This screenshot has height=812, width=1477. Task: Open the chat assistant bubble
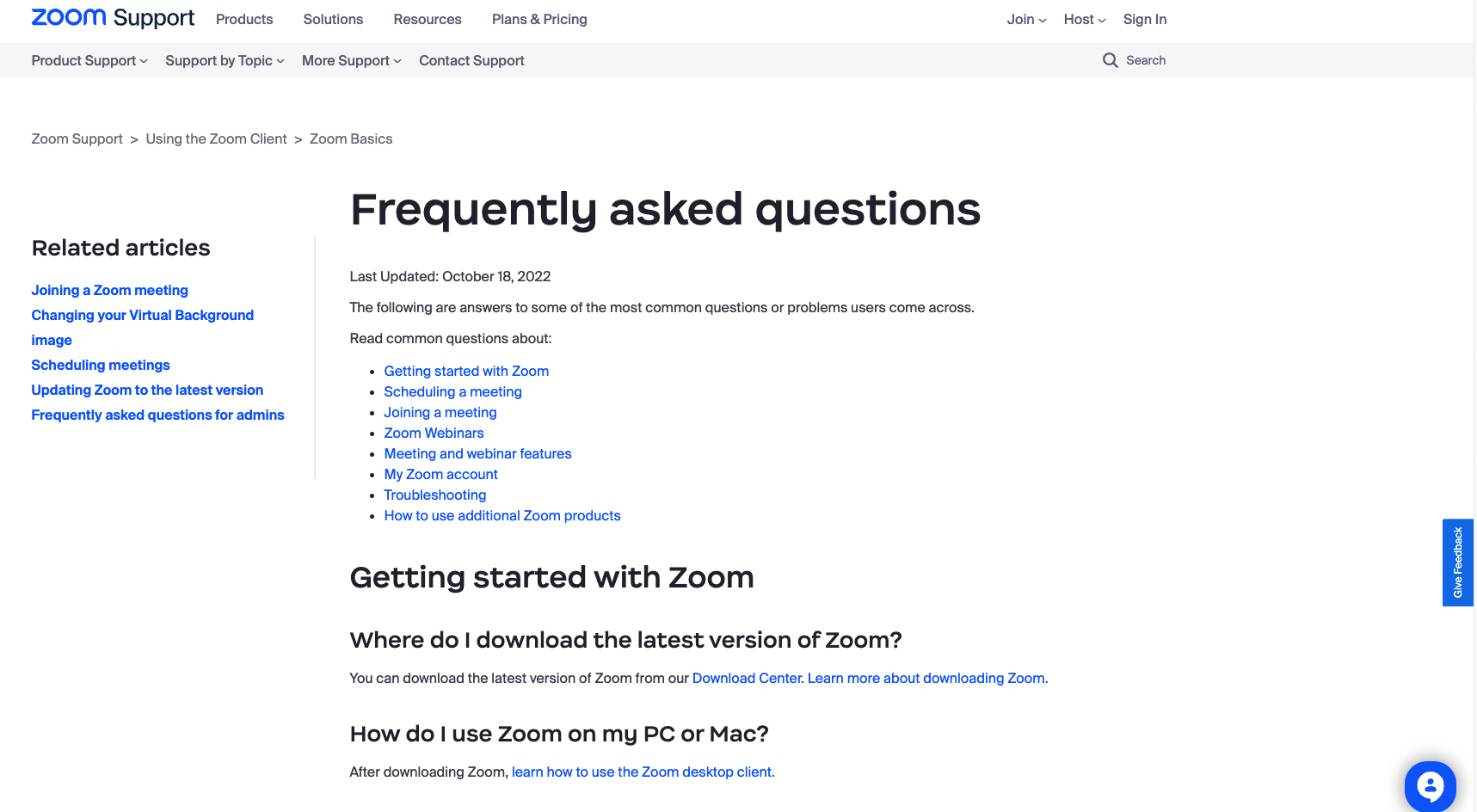tap(1430, 786)
